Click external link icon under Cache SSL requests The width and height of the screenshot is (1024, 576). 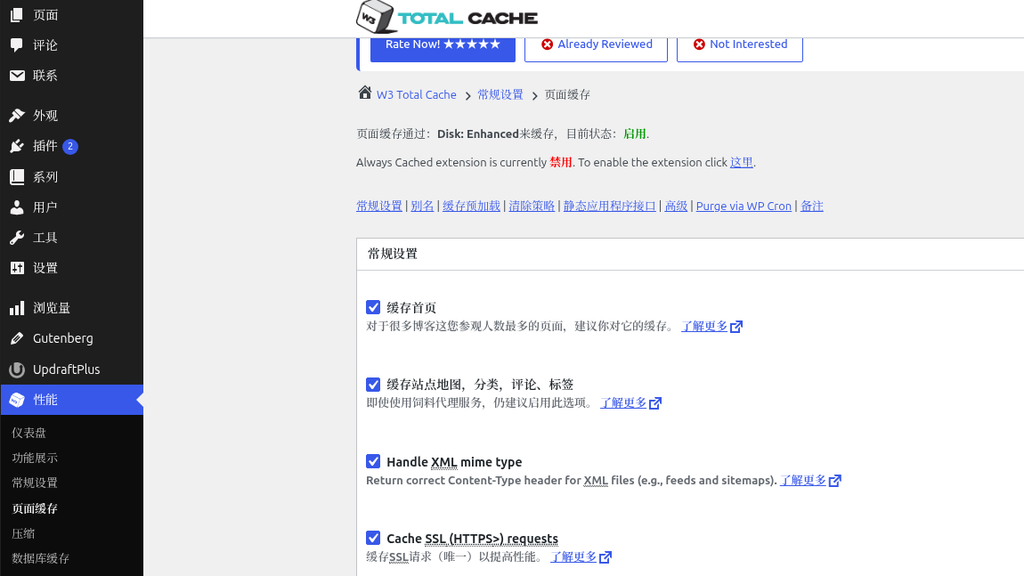605,557
